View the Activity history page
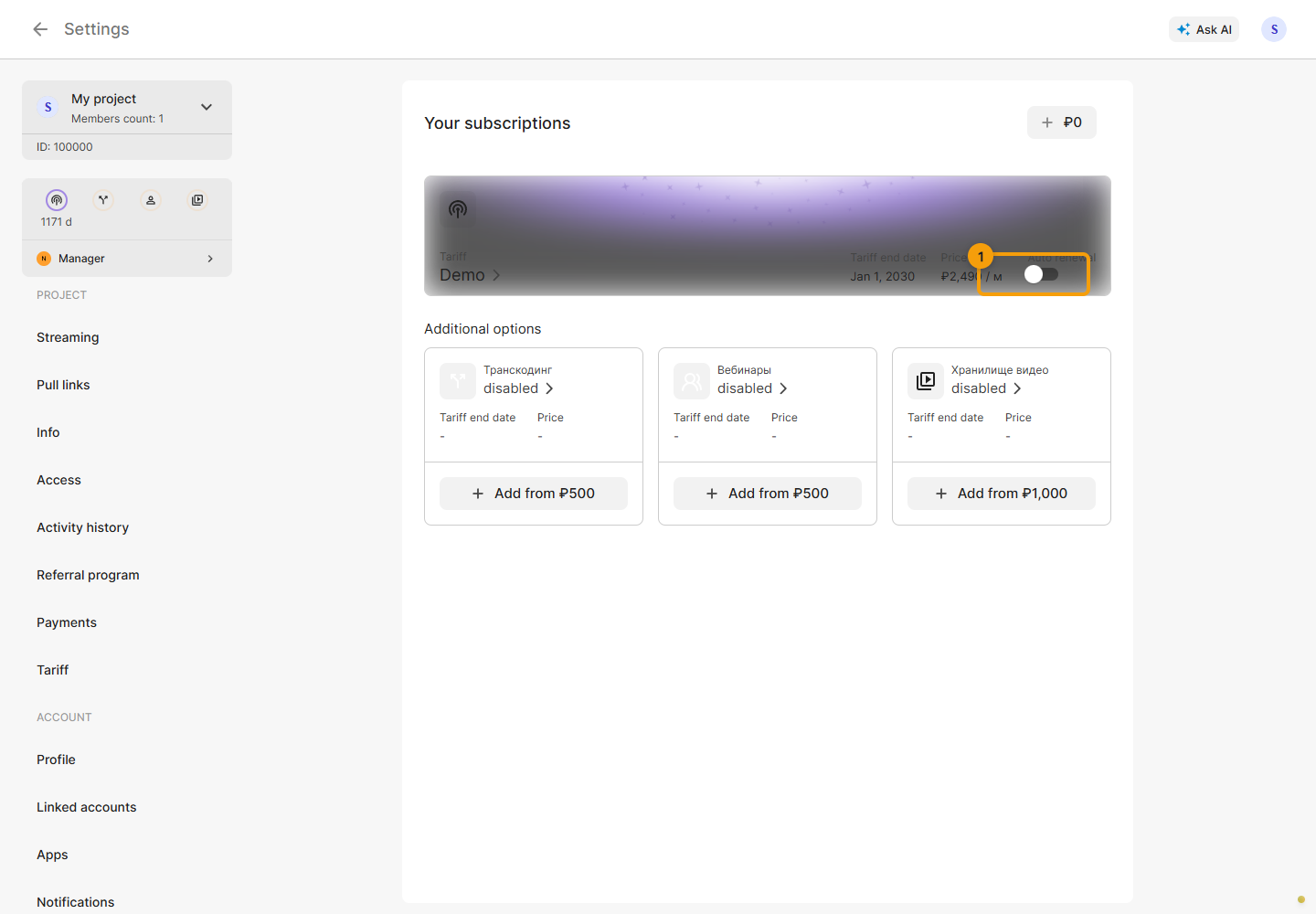The height and width of the screenshot is (914, 1316). [82, 527]
